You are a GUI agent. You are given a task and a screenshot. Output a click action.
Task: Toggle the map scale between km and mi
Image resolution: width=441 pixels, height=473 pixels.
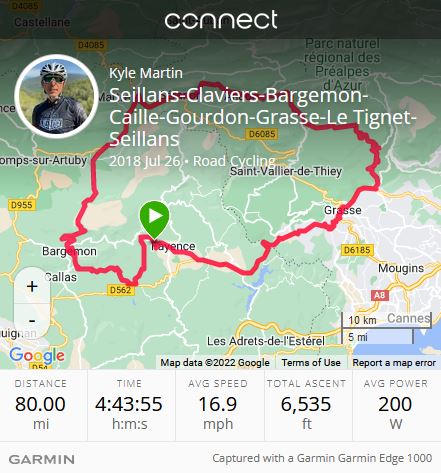tap(386, 328)
